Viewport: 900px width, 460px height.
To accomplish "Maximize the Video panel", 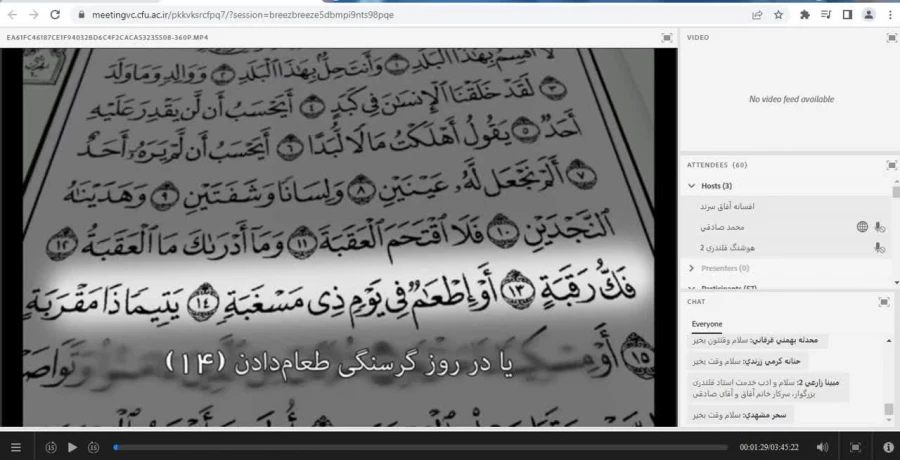I will coord(891,37).
